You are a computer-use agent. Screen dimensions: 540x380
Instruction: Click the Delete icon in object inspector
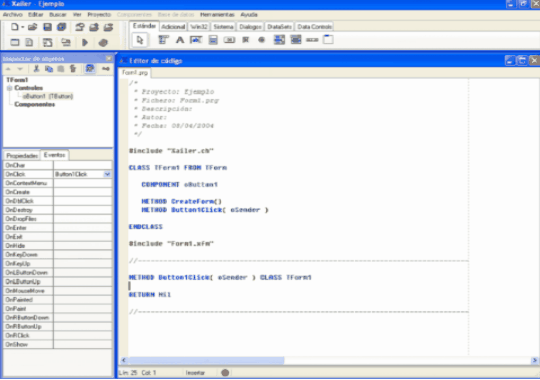pos(73,69)
